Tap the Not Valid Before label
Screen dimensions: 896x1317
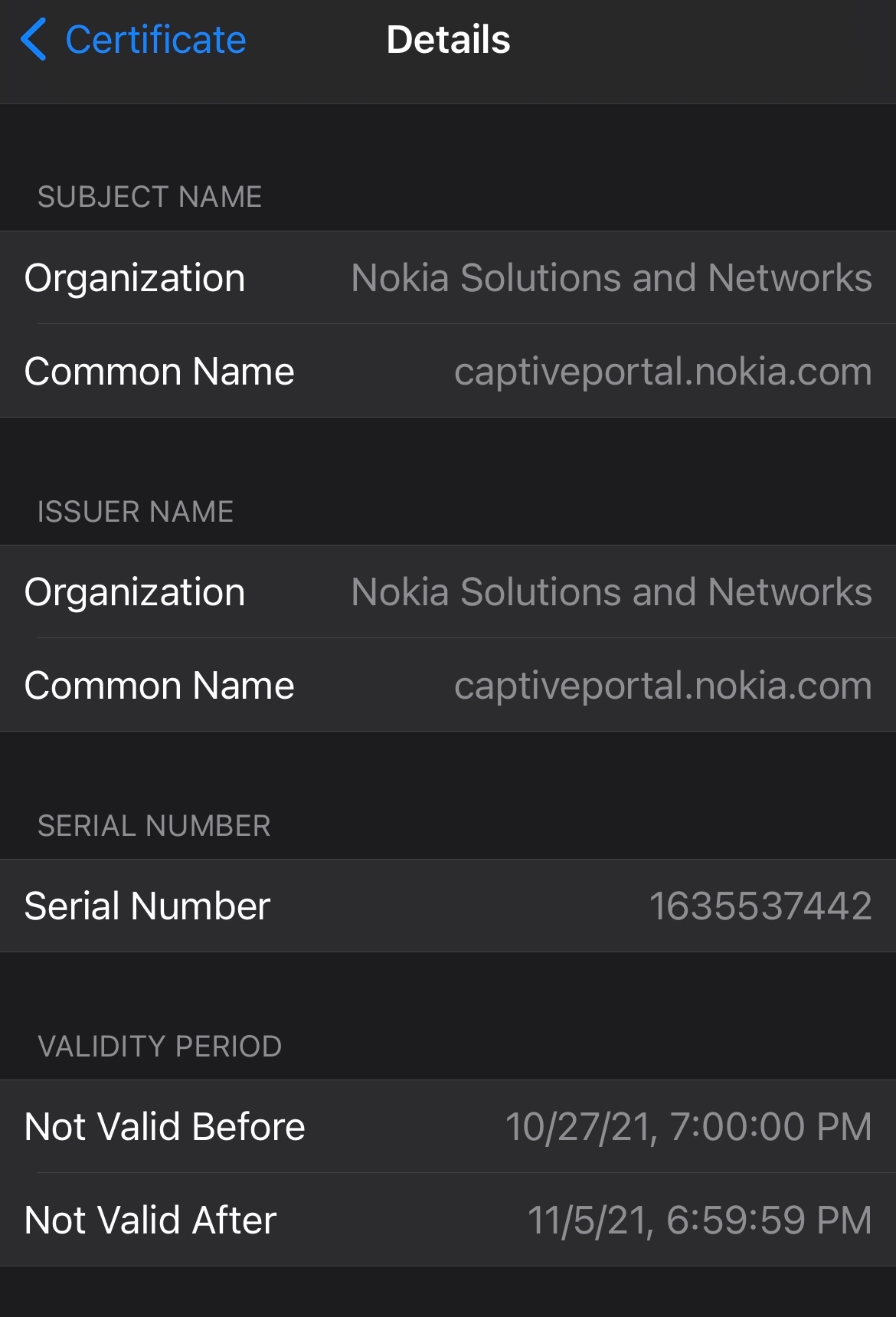pos(165,1127)
